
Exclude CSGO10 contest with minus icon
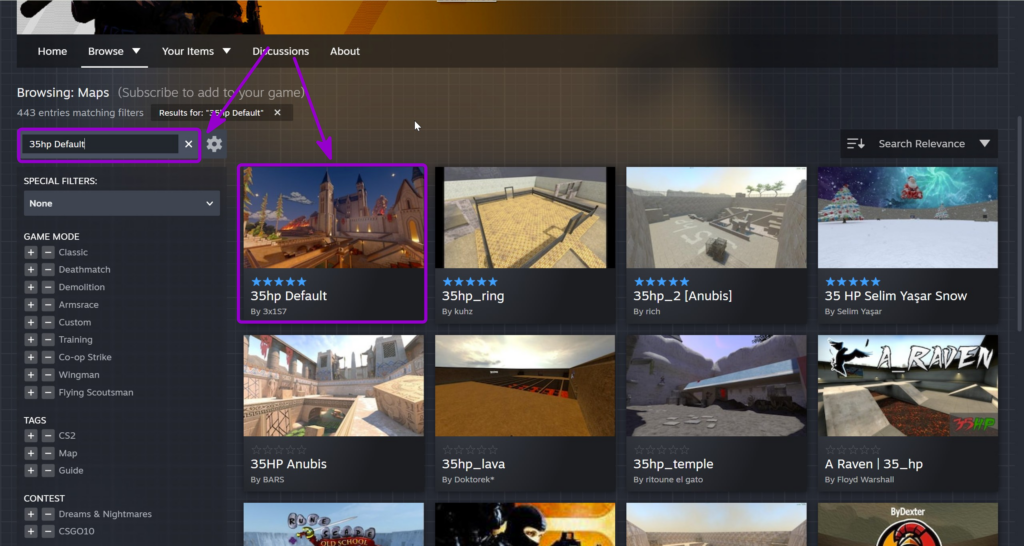(x=48, y=531)
